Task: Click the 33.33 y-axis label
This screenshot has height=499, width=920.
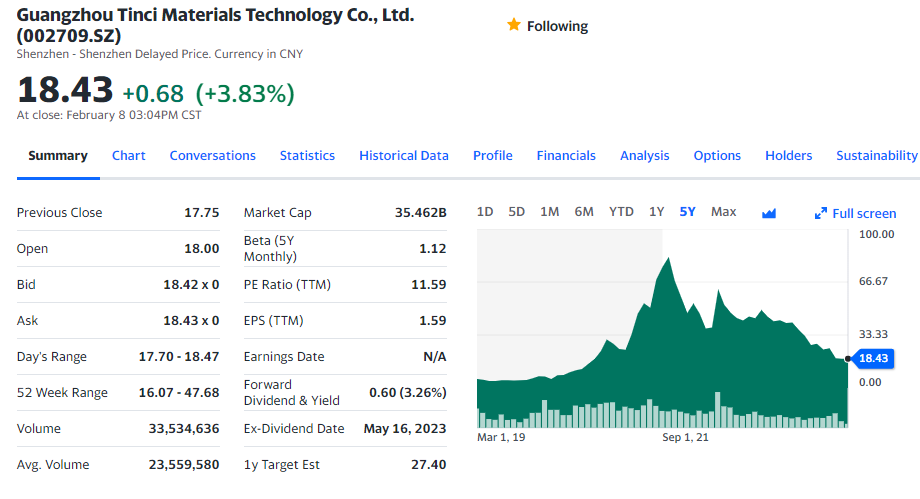Action: point(874,334)
